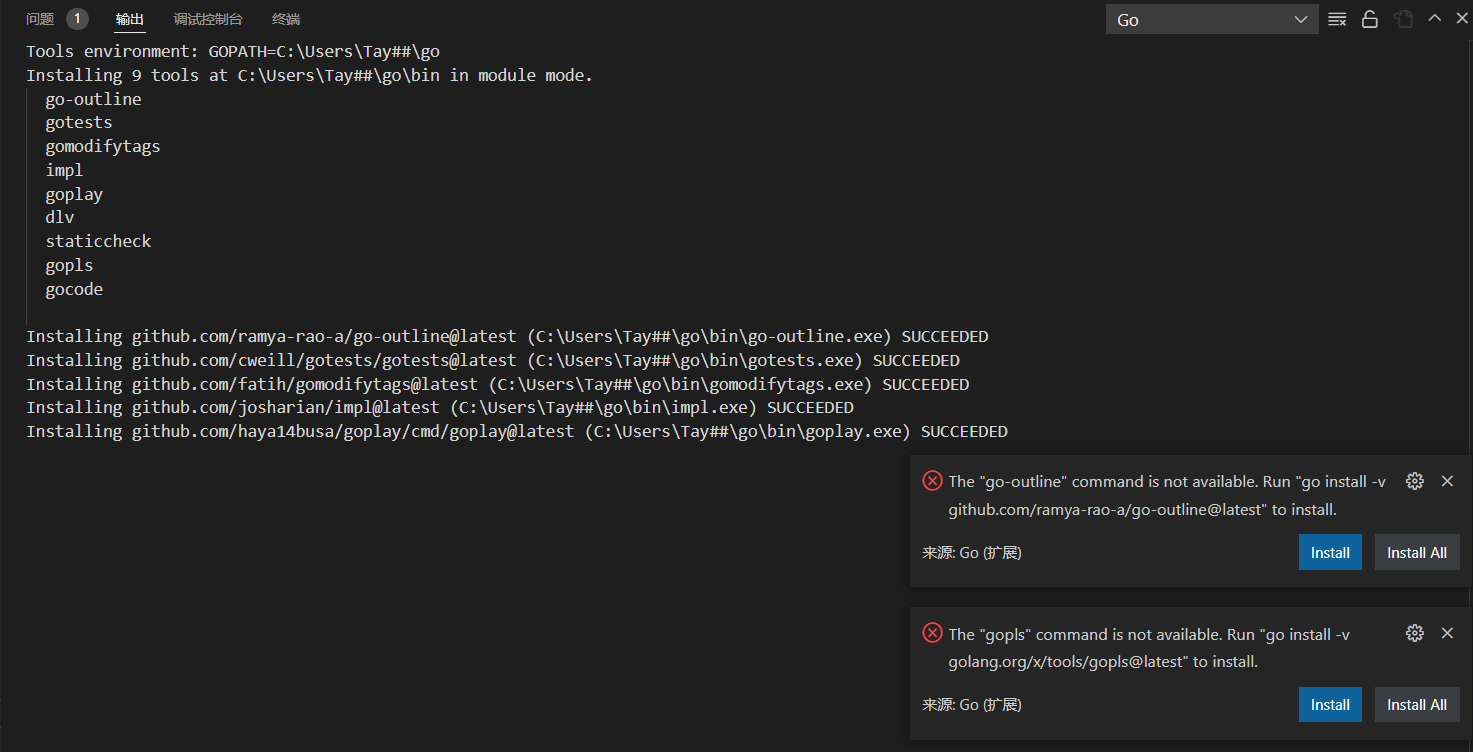Click the goplay.exe SUCCEEDED log line
The image size is (1473, 752).
click(x=517, y=431)
